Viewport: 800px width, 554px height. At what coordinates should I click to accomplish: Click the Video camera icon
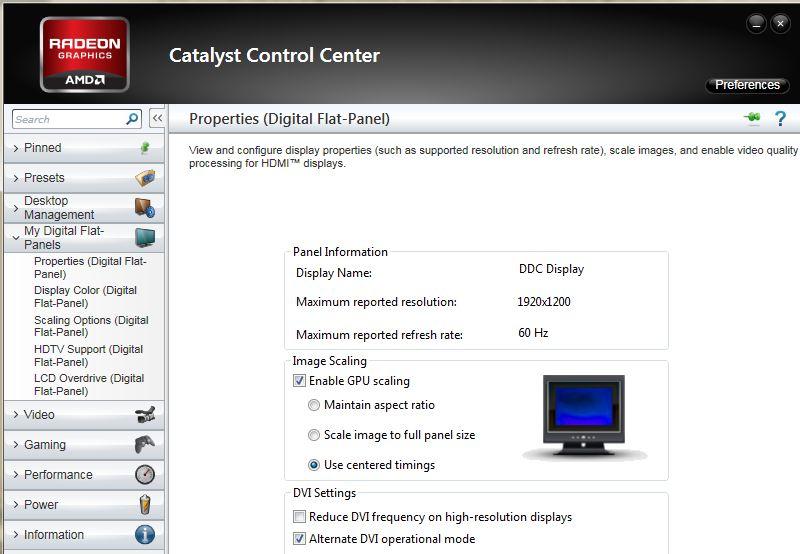145,415
